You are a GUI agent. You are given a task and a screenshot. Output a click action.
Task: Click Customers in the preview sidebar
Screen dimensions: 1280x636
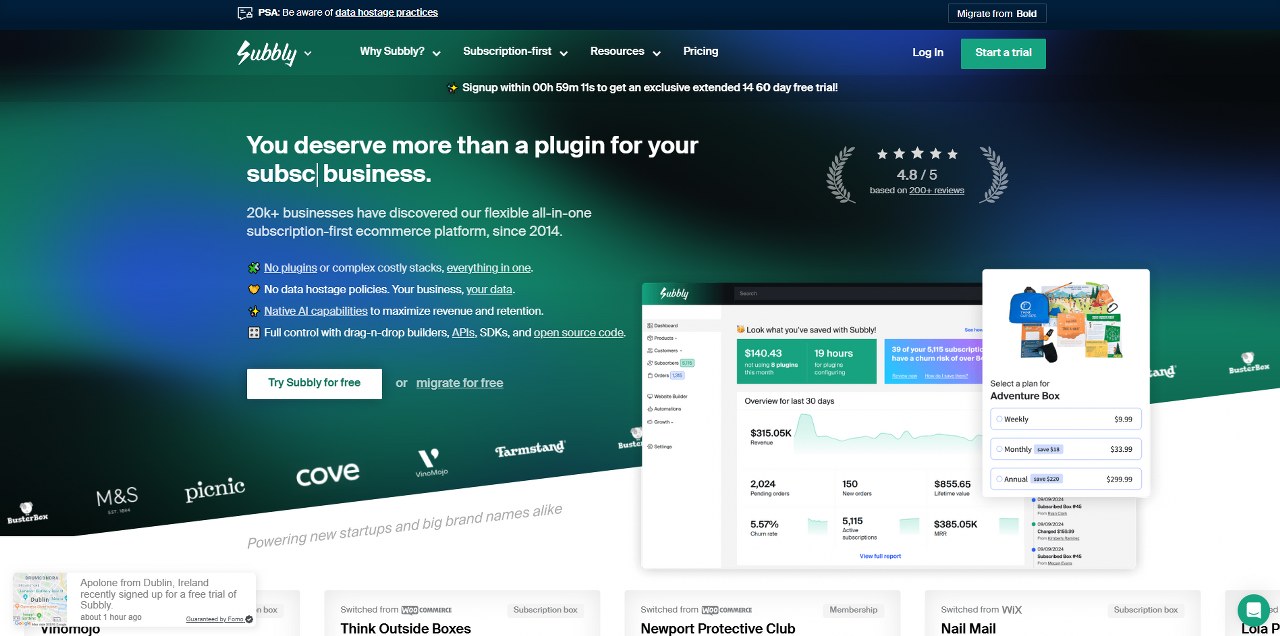point(665,351)
